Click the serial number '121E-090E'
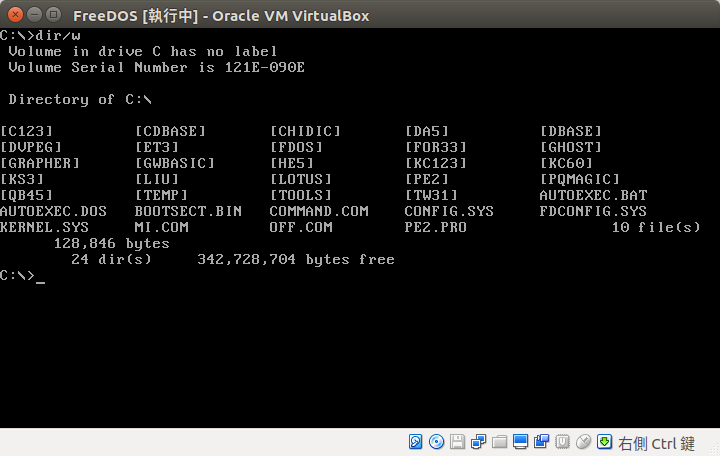 (x=264, y=68)
